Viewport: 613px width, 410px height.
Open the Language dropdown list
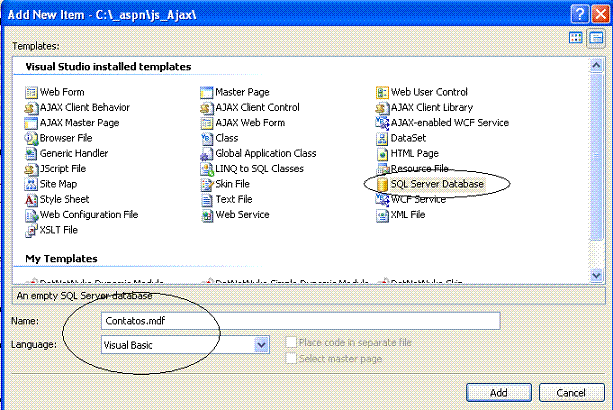[x=262, y=345]
